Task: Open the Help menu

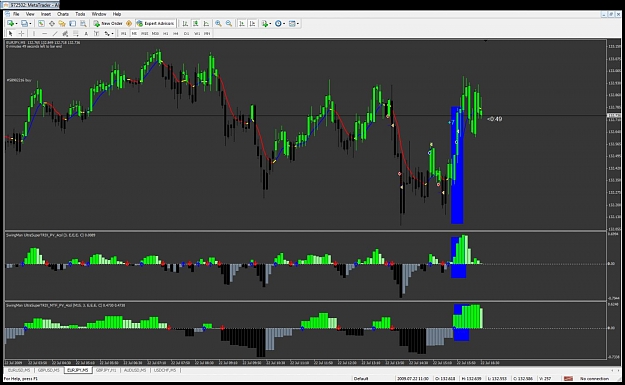Action: point(116,14)
